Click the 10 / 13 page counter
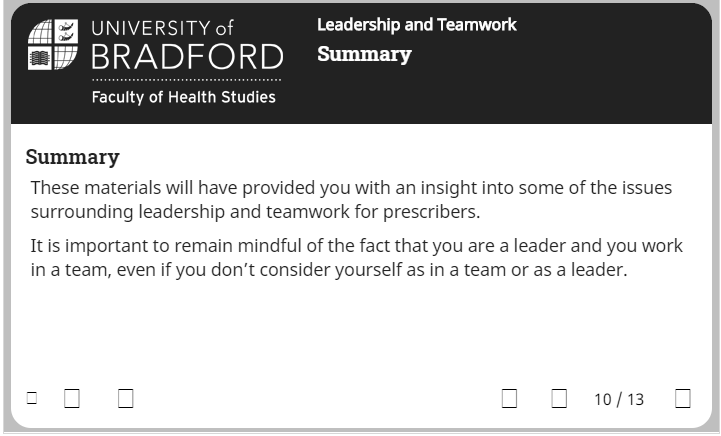The width and height of the screenshot is (721, 436). pyautogui.click(x=618, y=399)
